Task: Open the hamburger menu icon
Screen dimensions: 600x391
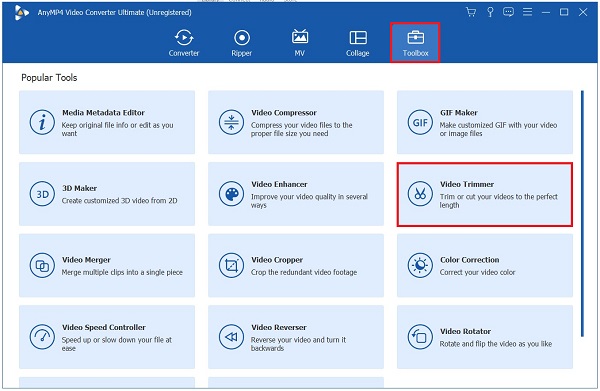Action: tap(527, 12)
